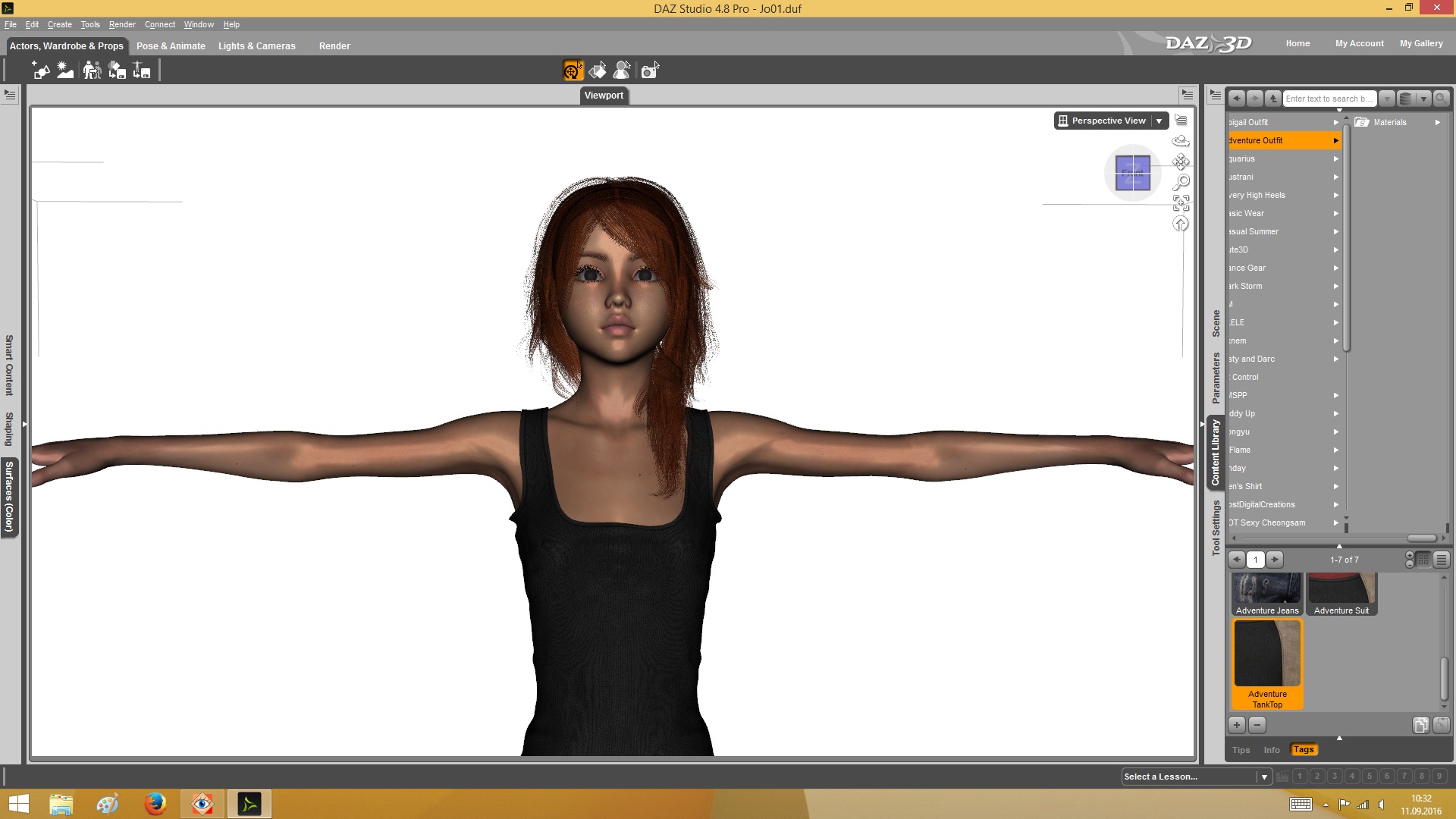The height and width of the screenshot is (819, 1456).
Task: Select the Adventure Jeans thumbnail
Action: (x=1266, y=594)
